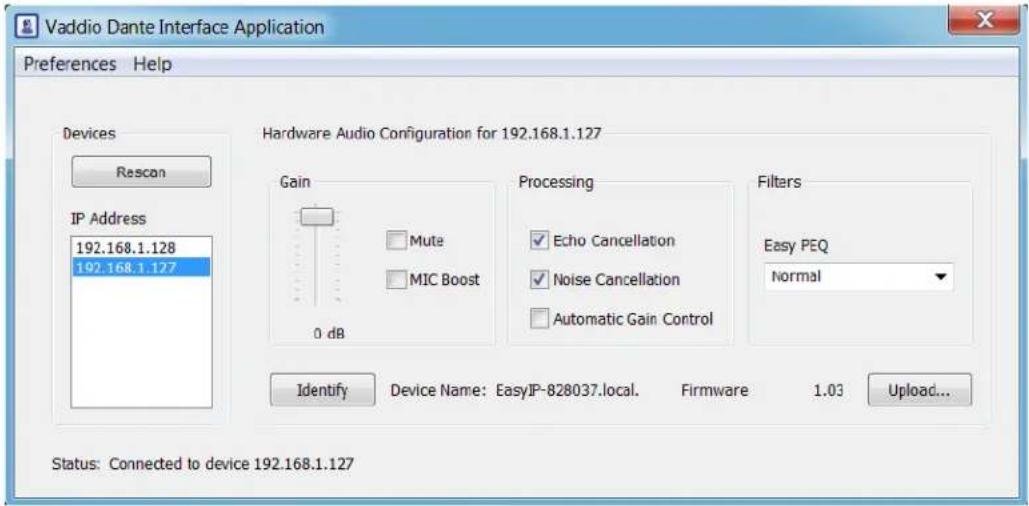This screenshot has width=1029, height=506.
Task: Select device 192.168.1.127 in list
Action: pyautogui.click(x=141, y=266)
